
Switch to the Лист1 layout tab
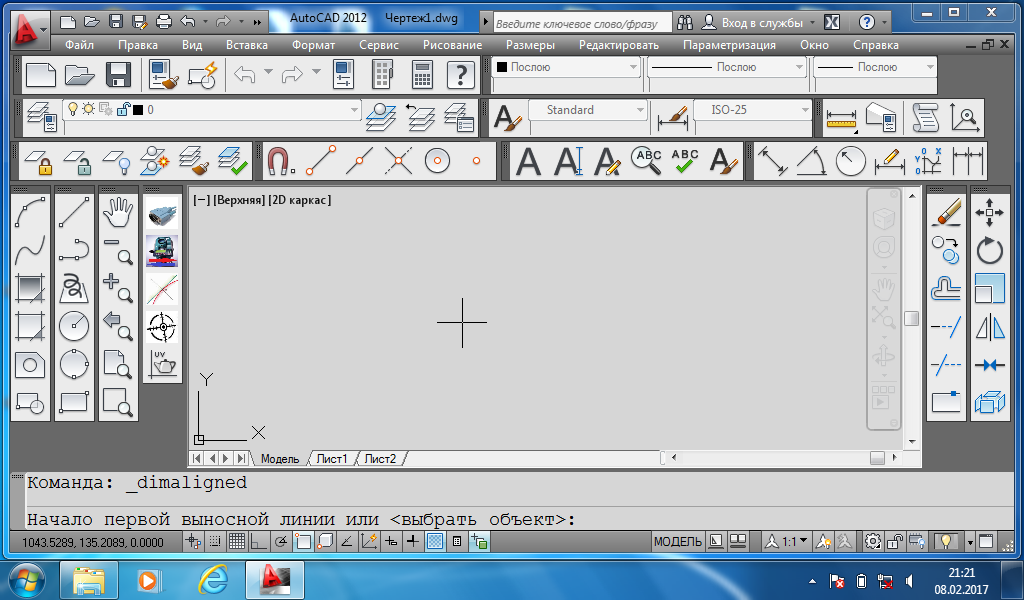coord(332,459)
